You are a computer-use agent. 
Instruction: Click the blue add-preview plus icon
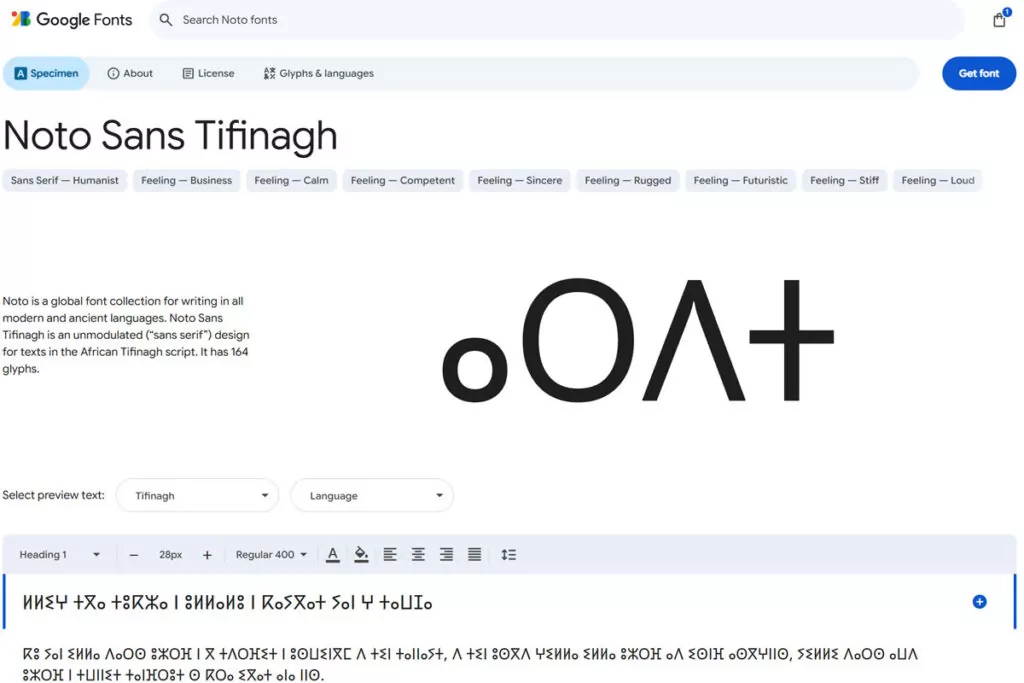(x=979, y=602)
